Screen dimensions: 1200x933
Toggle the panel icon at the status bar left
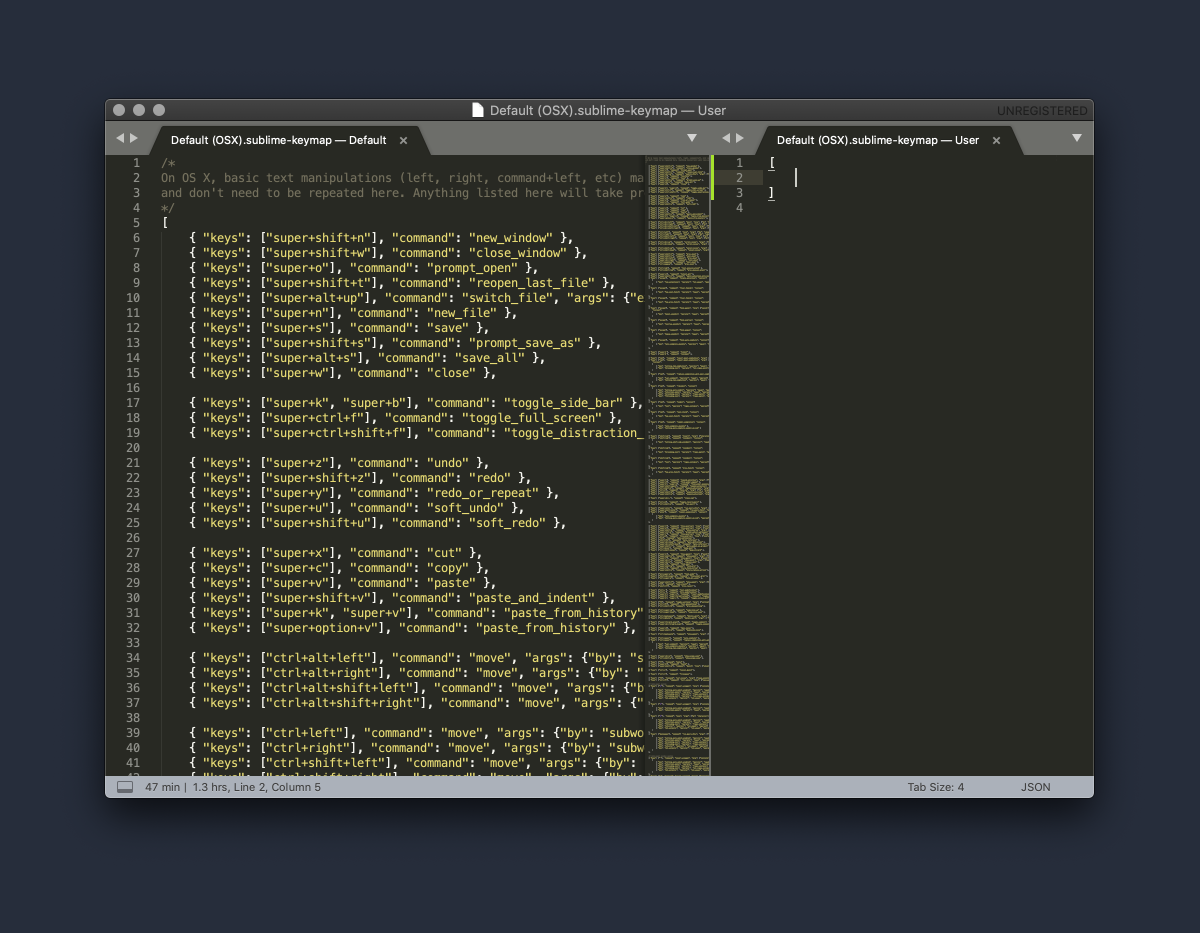coord(124,787)
